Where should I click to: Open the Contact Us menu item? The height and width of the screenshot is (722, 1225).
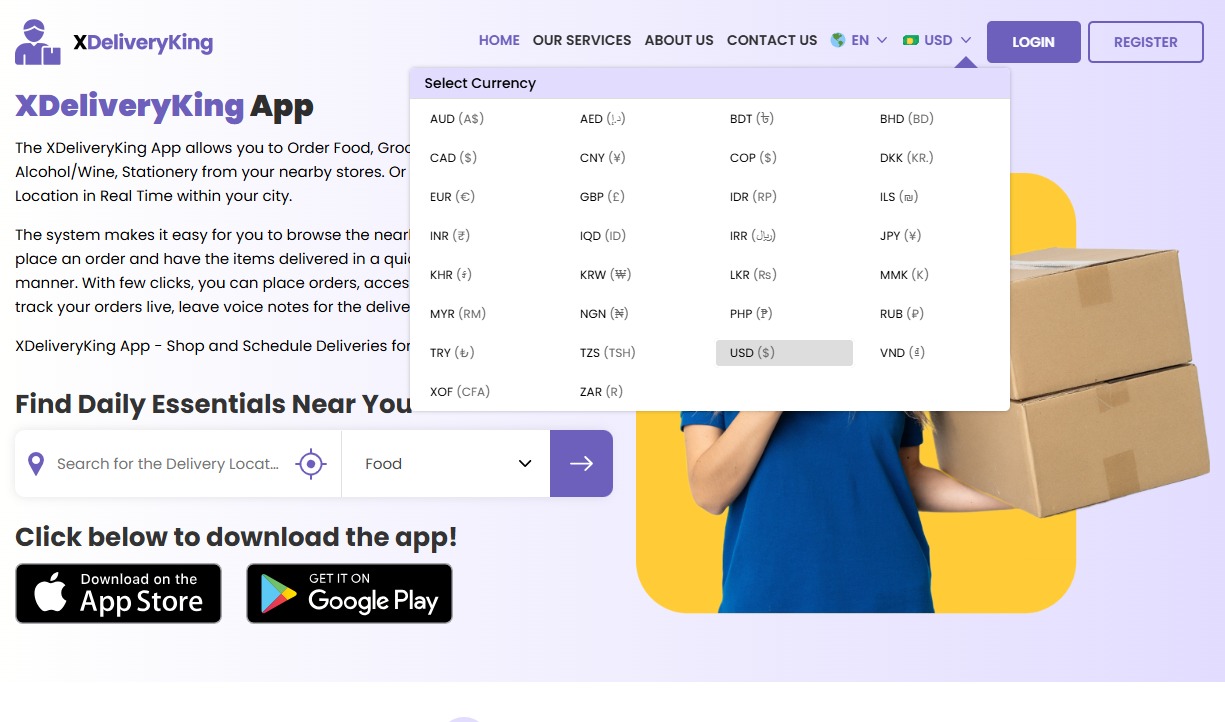tap(772, 41)
